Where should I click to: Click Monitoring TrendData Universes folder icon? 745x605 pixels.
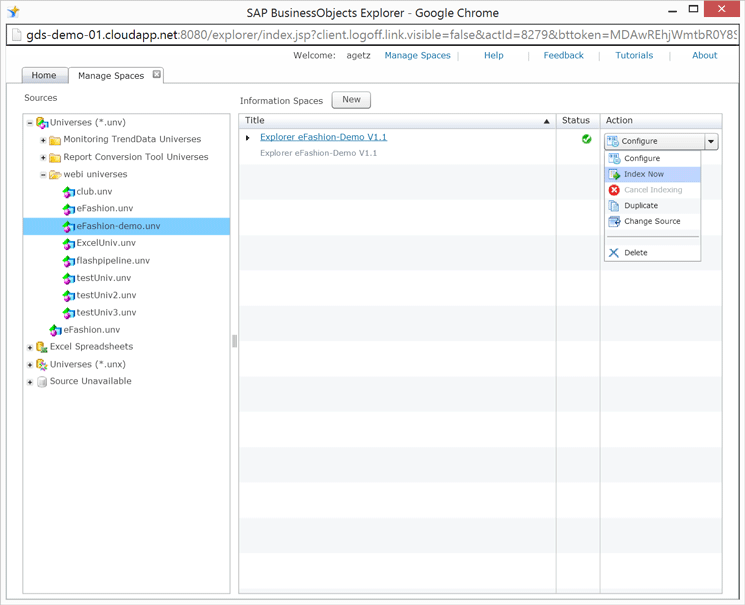pyautogui.click(x=55, y=140)
